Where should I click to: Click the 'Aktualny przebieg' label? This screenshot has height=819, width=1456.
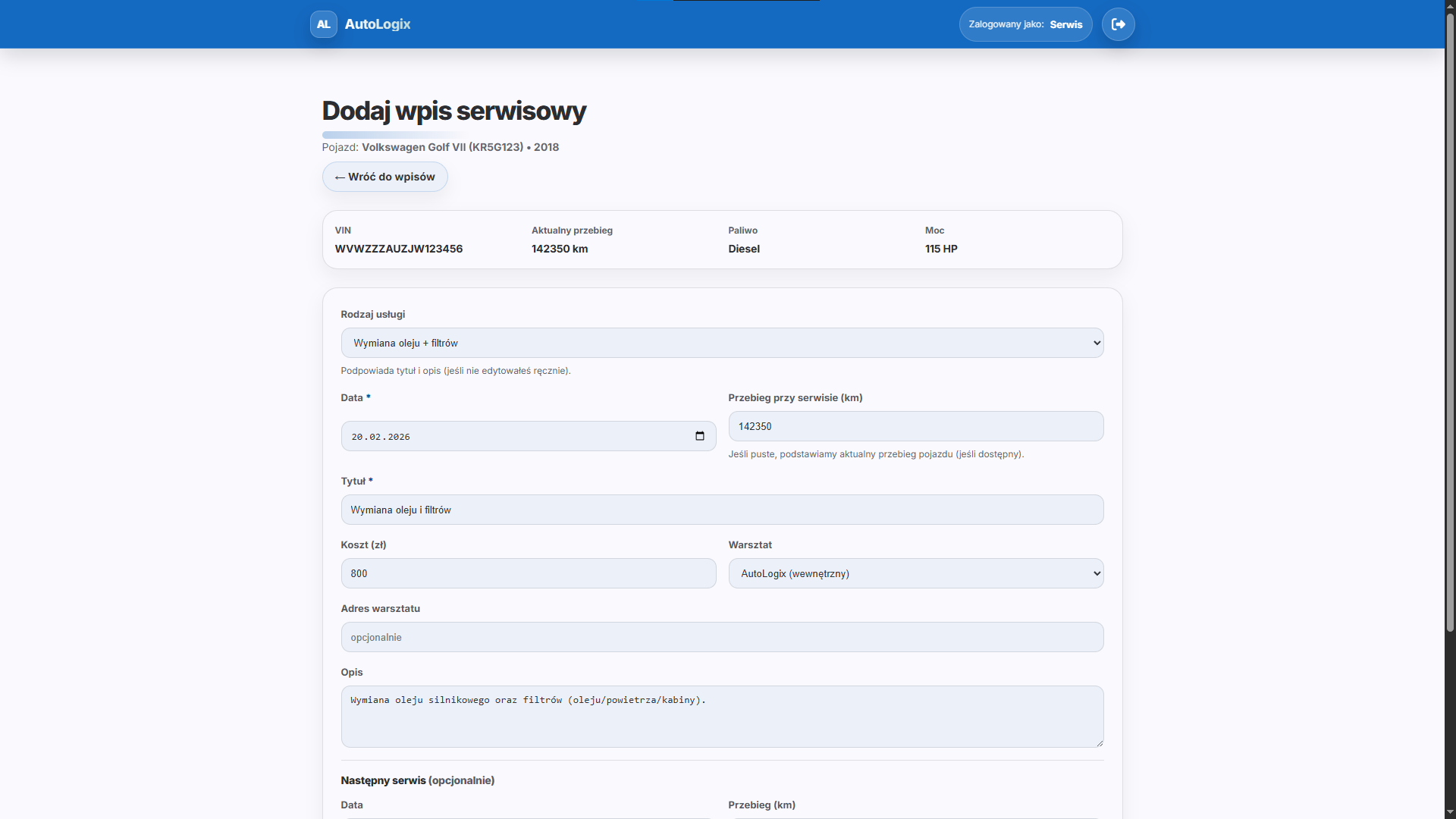[572, 231]
